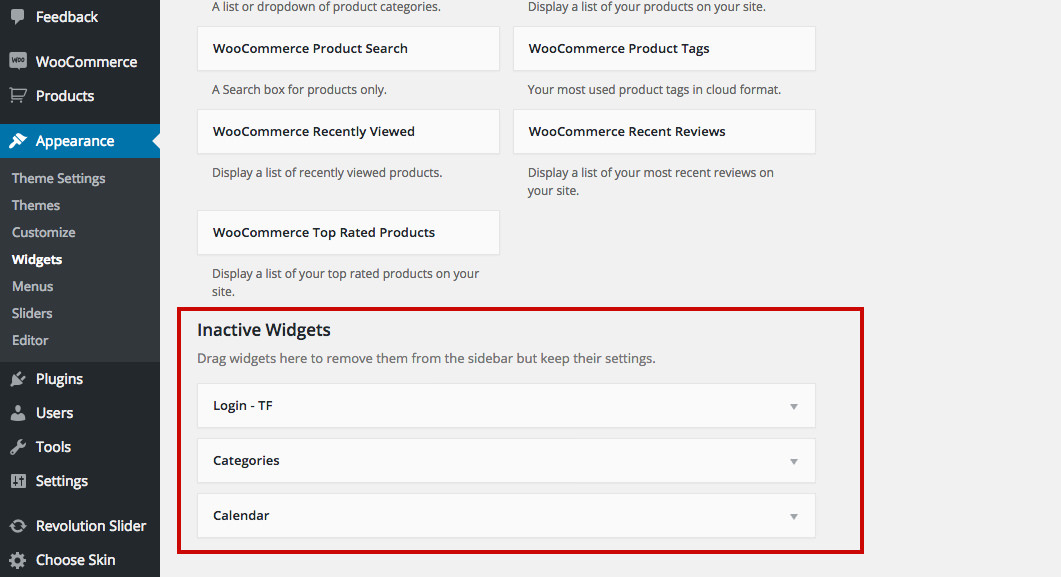Go to Theme Settings submenu
Viewport: 1061px width, 577px height.
pyautogui.click(x=58, y=178)
